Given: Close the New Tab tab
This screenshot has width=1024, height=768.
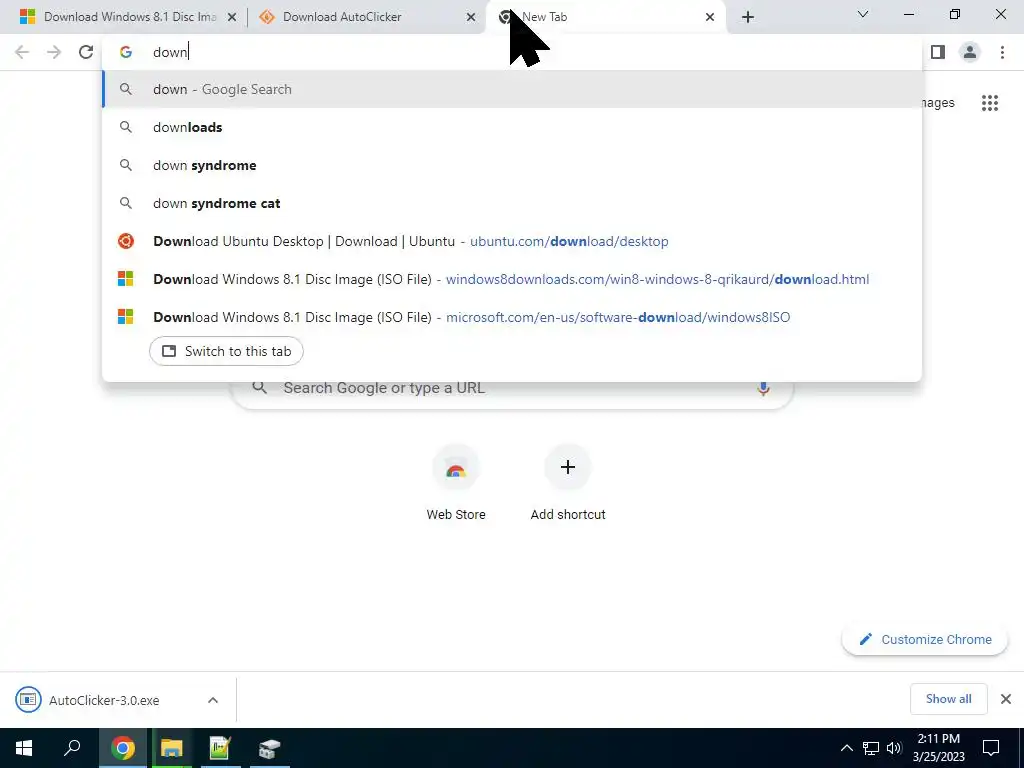Looking at the screenshot, I should click(x=710, y=17).
